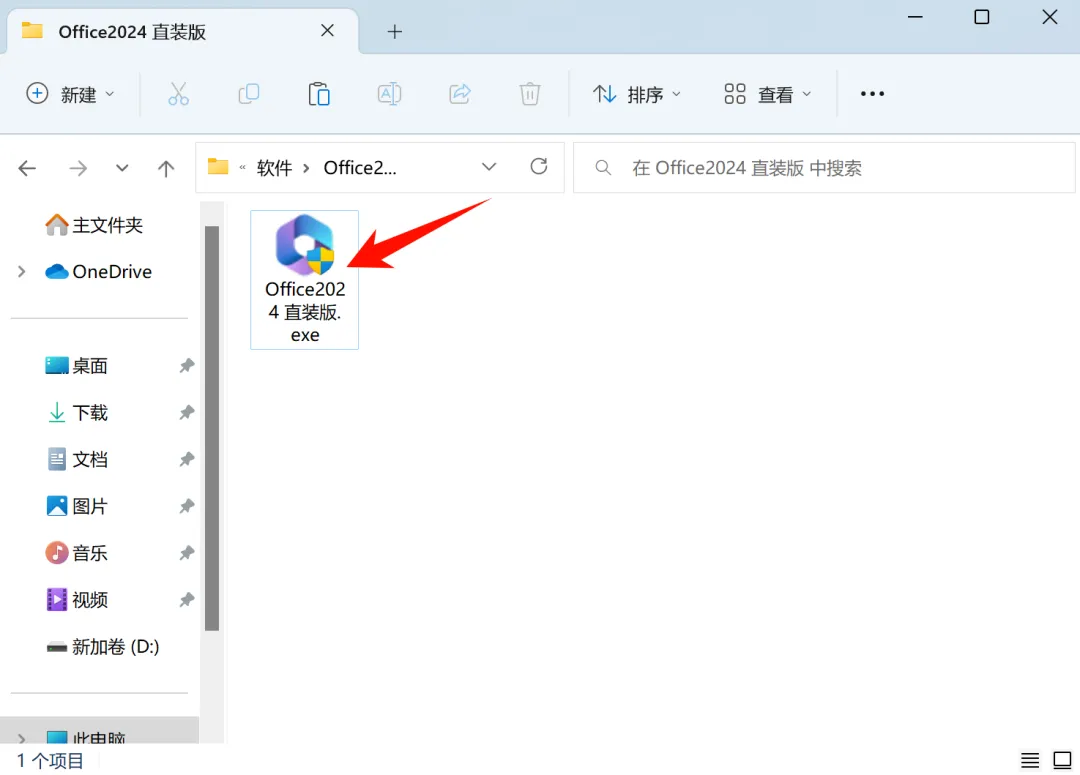Click the Delete trash can icon
Viewport: 1080px width, 775px height.
coord(530,94)
